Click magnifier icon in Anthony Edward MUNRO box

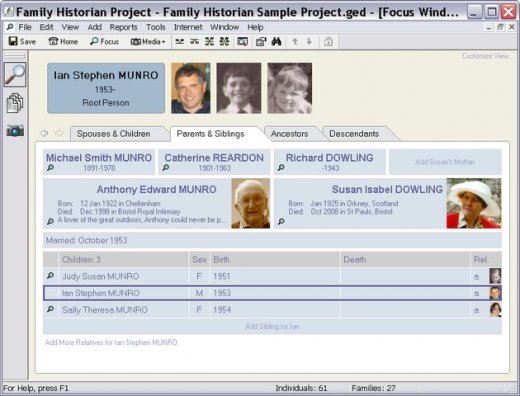(x=50, y=221)
